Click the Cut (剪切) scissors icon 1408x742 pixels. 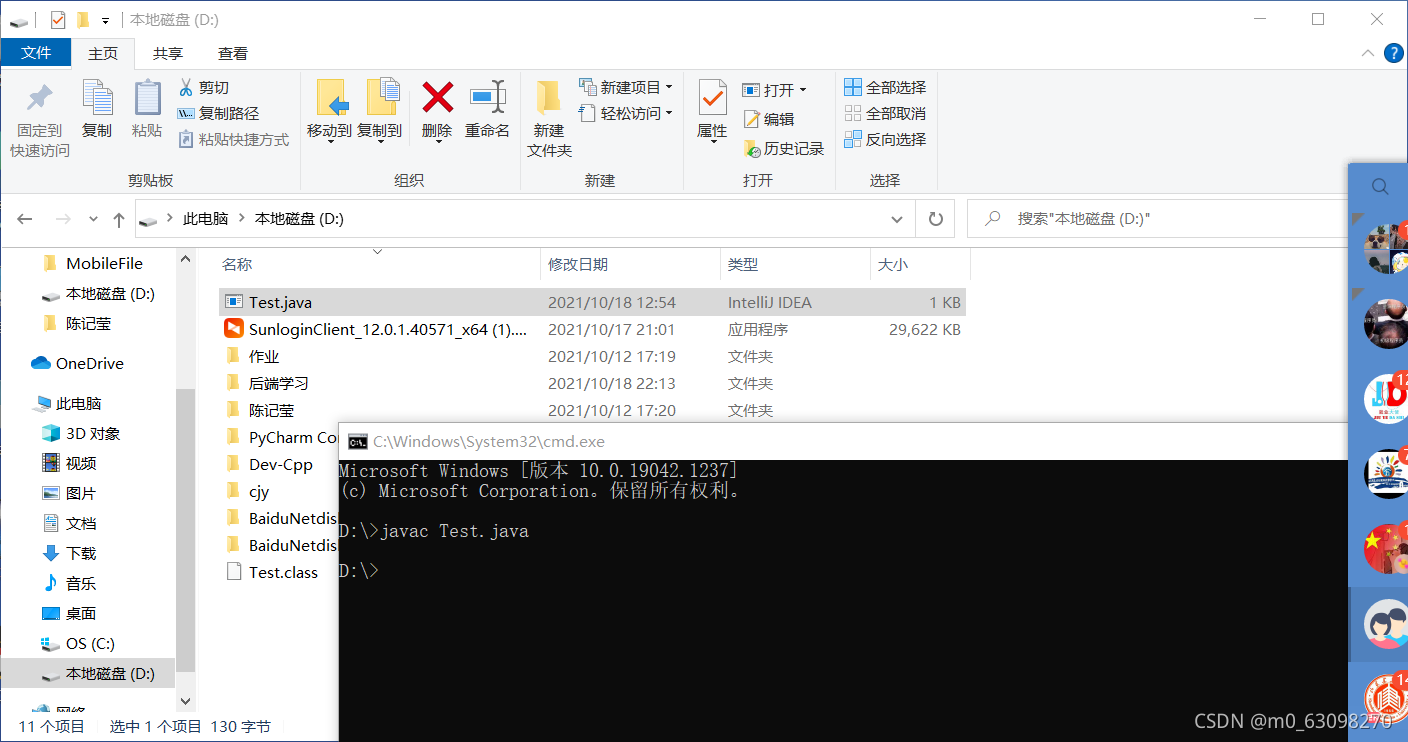tap(185, 87)
